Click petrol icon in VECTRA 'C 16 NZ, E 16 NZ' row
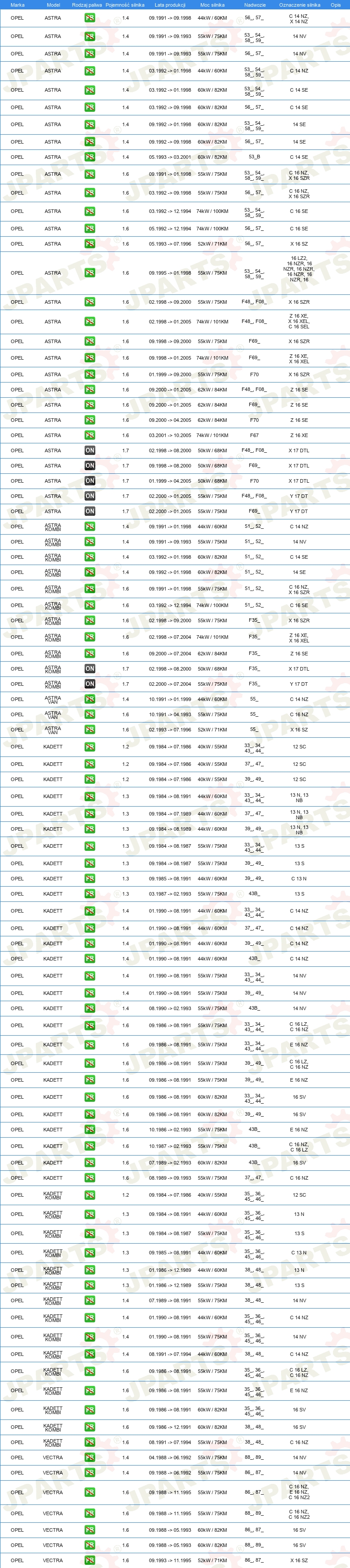This screenshot has width=350, height=1568. tap(90, 1492)
